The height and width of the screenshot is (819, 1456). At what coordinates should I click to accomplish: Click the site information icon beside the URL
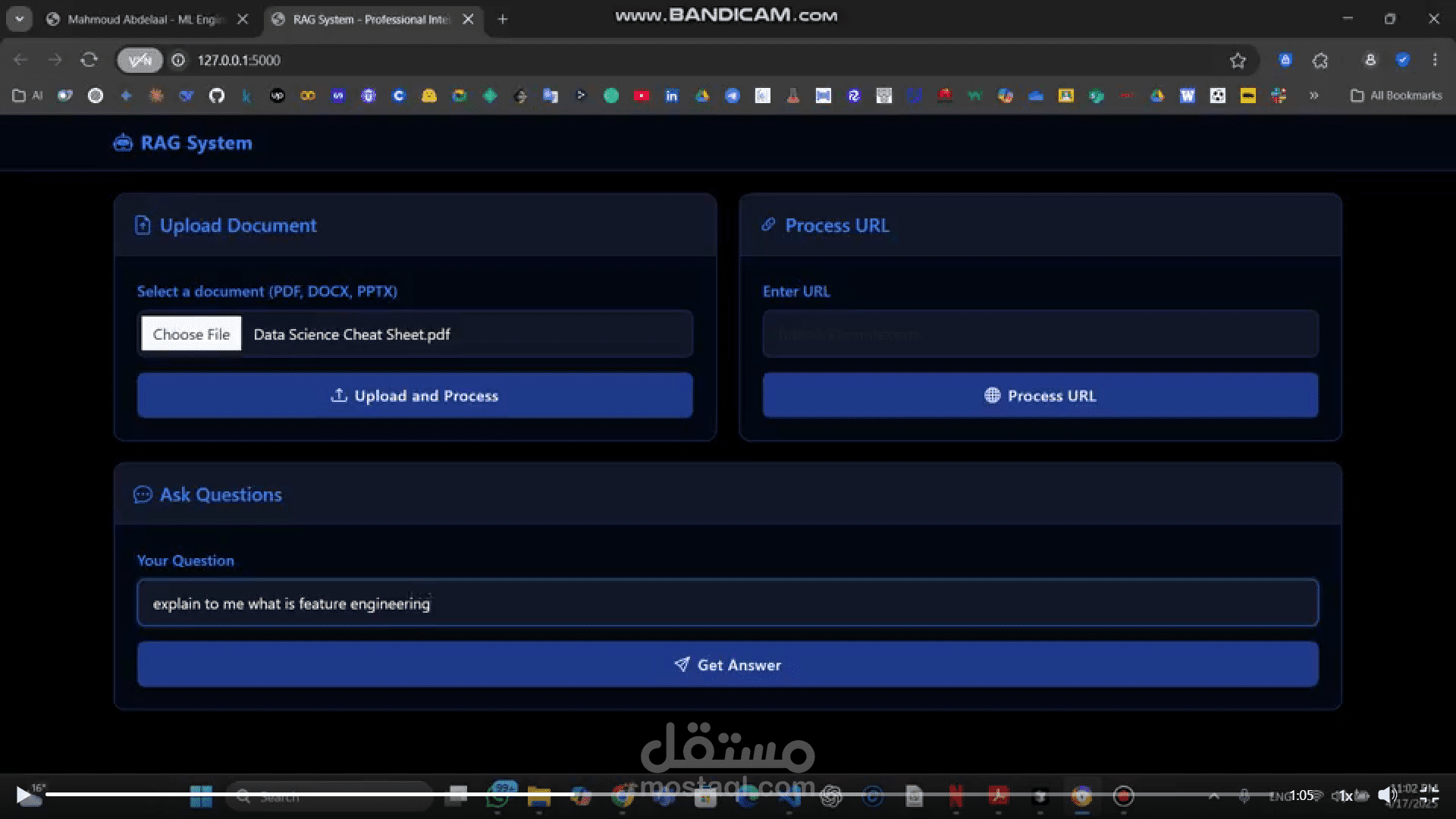point(178,60)
